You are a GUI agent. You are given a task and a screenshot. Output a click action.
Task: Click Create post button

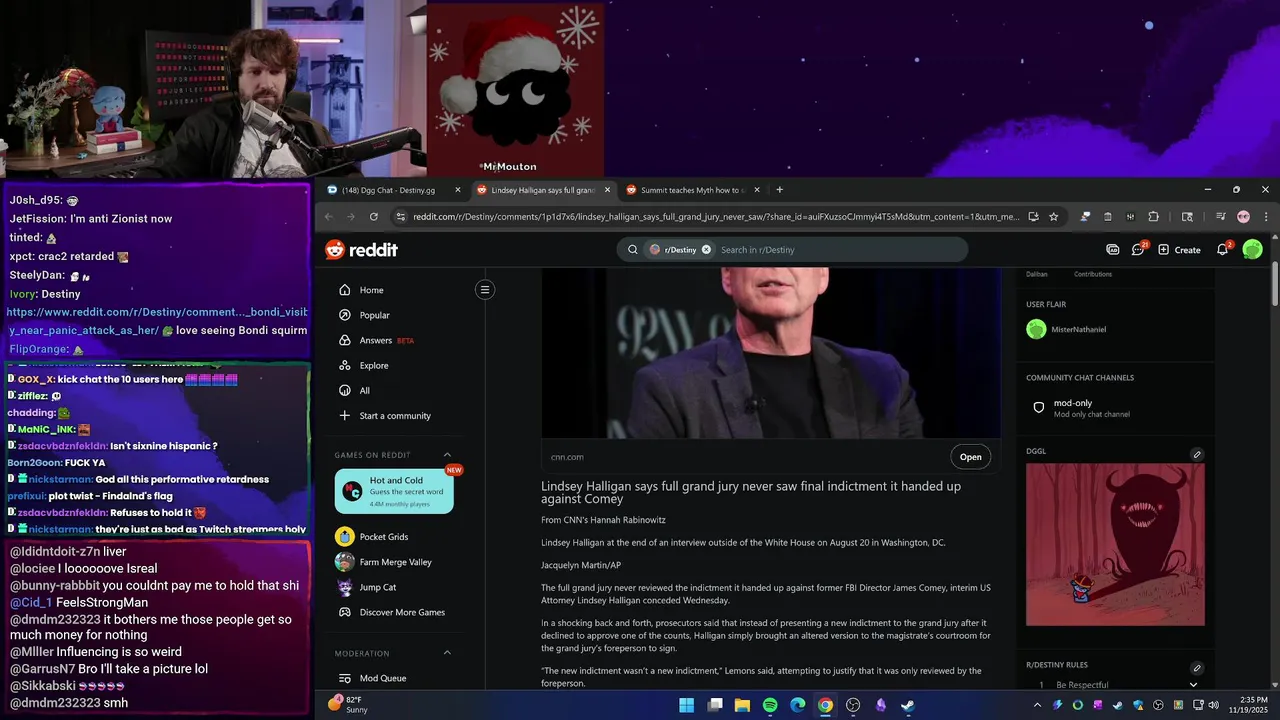click(1179, 250)
